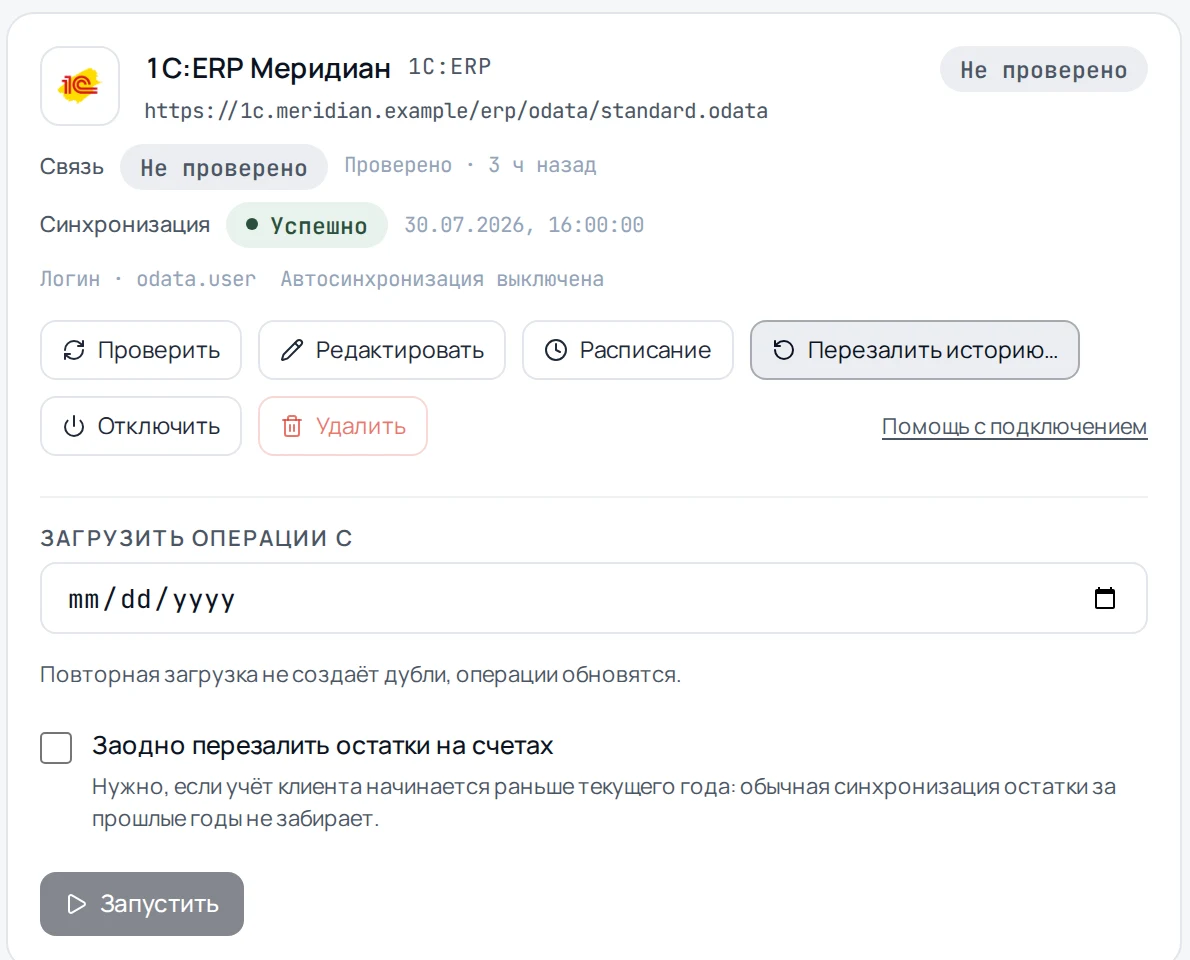Screen dimensions: 1190x960
Task: Open the calendar picker icon in date field
Action: 1104,598
